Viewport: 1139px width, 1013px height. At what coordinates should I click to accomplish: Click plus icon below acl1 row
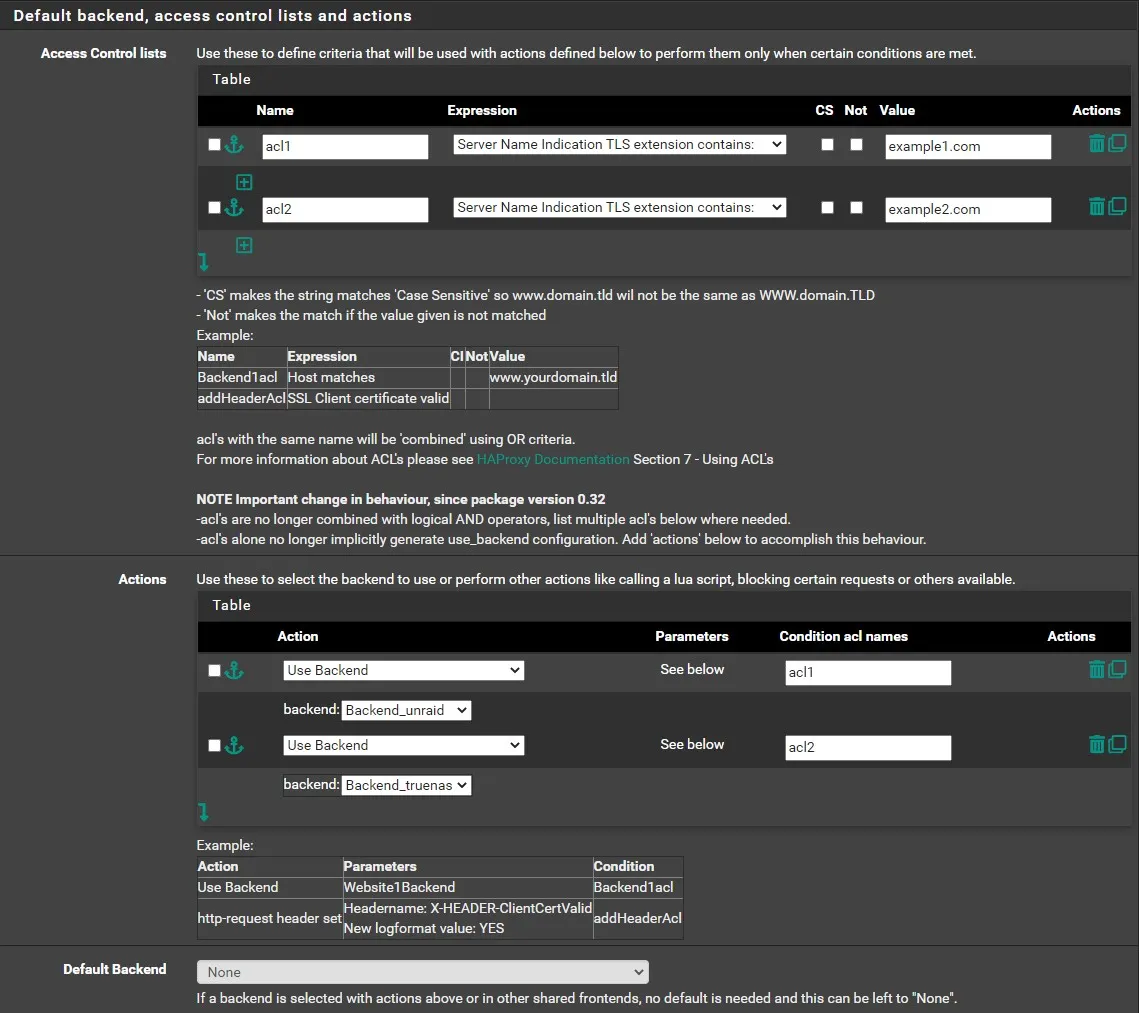point(244,182)
